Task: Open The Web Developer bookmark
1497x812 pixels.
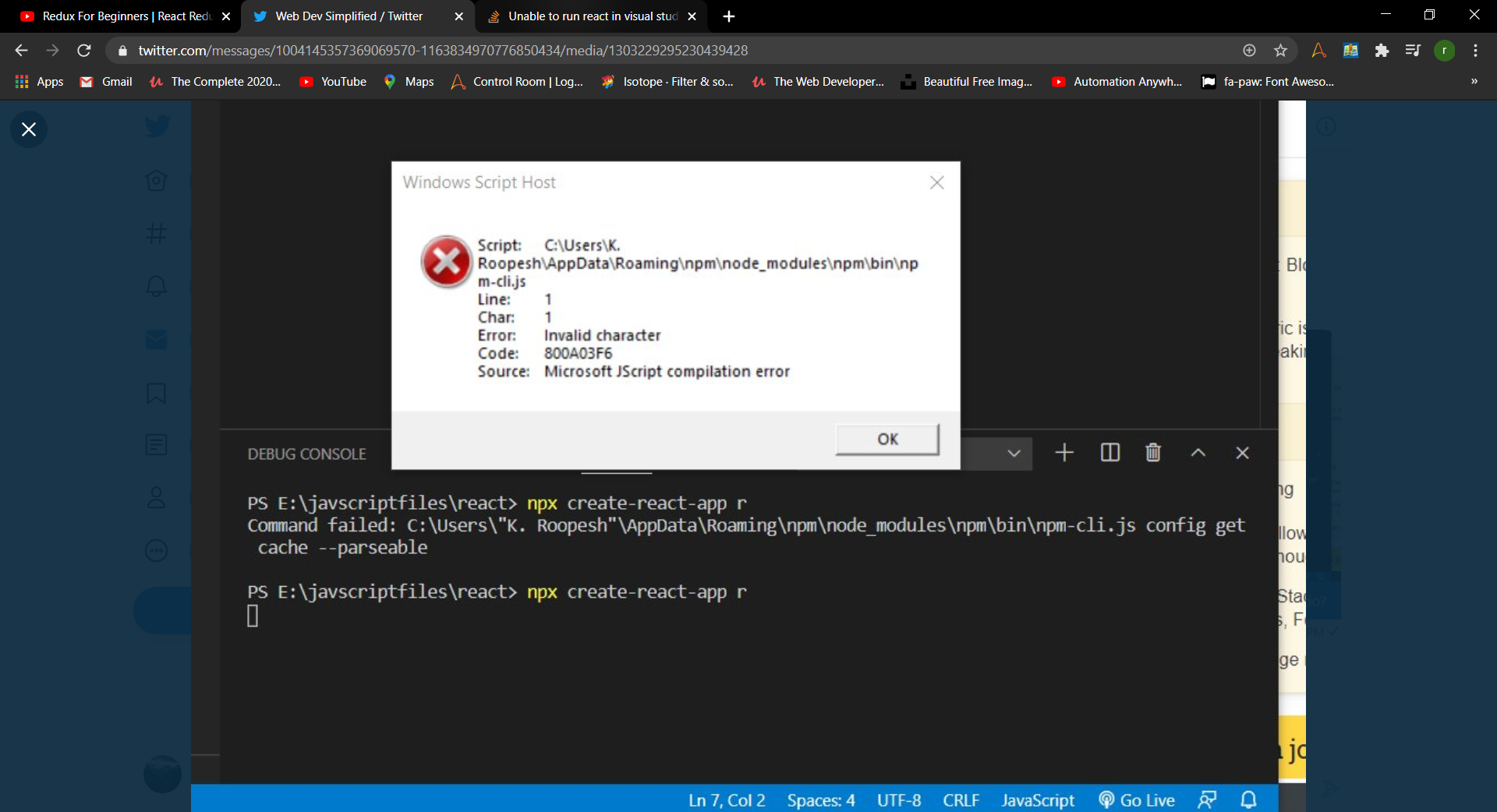Action: [818, 82]
